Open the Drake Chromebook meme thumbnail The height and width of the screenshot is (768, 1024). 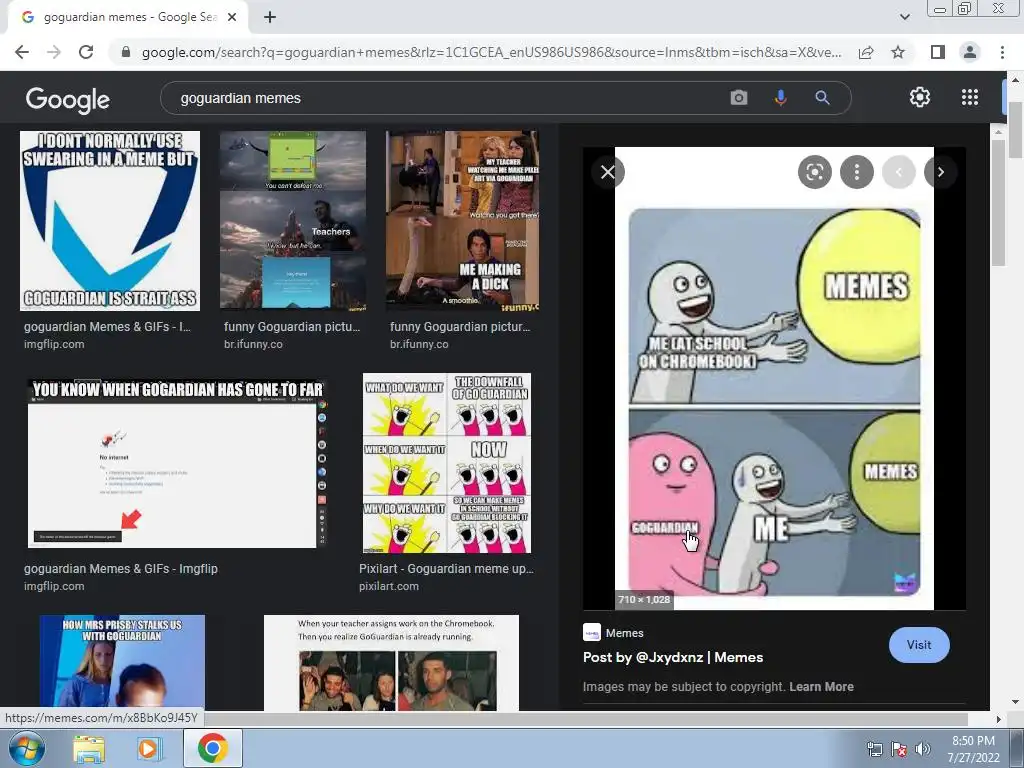click(x=391, y=662)
